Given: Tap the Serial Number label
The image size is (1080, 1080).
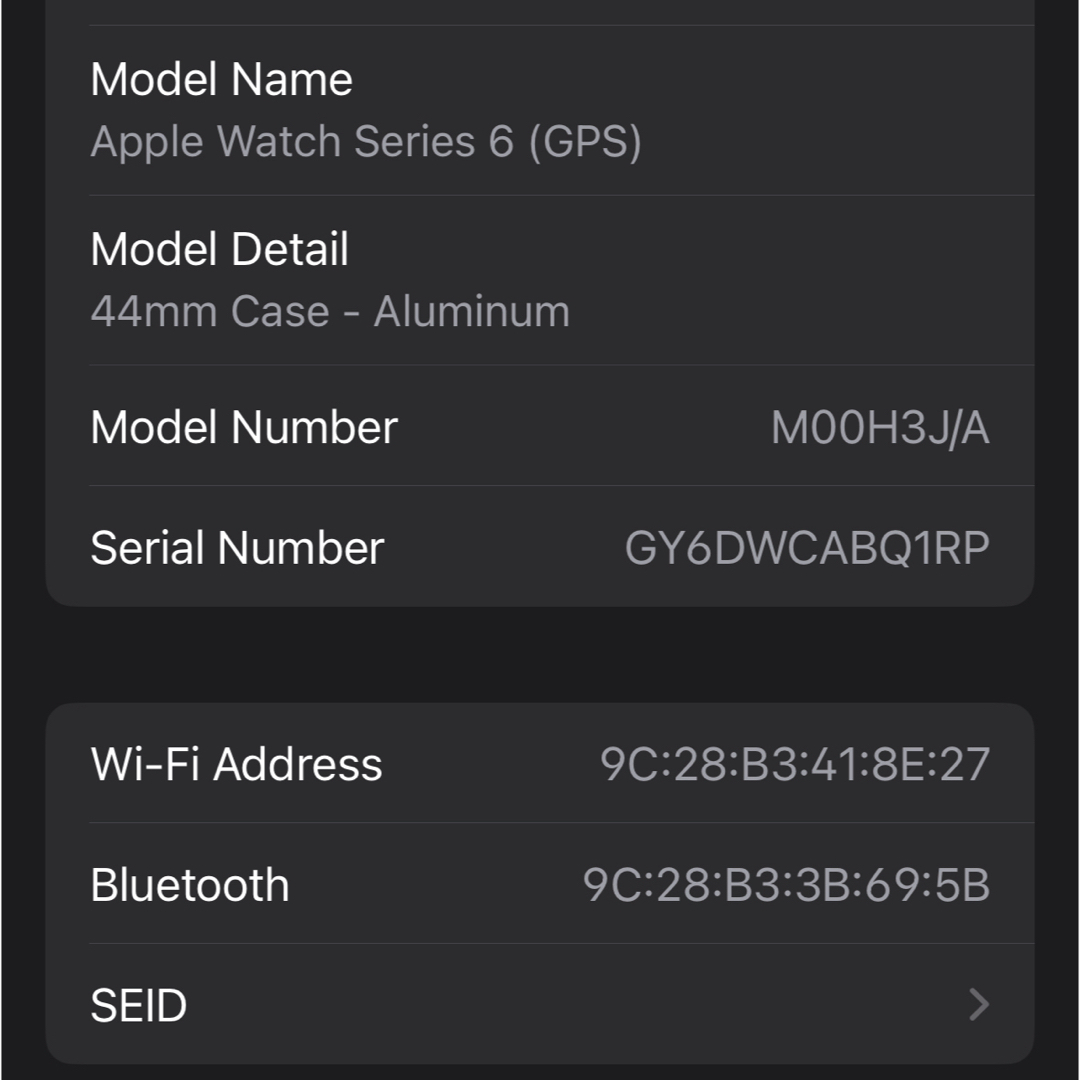Looking at the screenshot, I should [237, 548].
